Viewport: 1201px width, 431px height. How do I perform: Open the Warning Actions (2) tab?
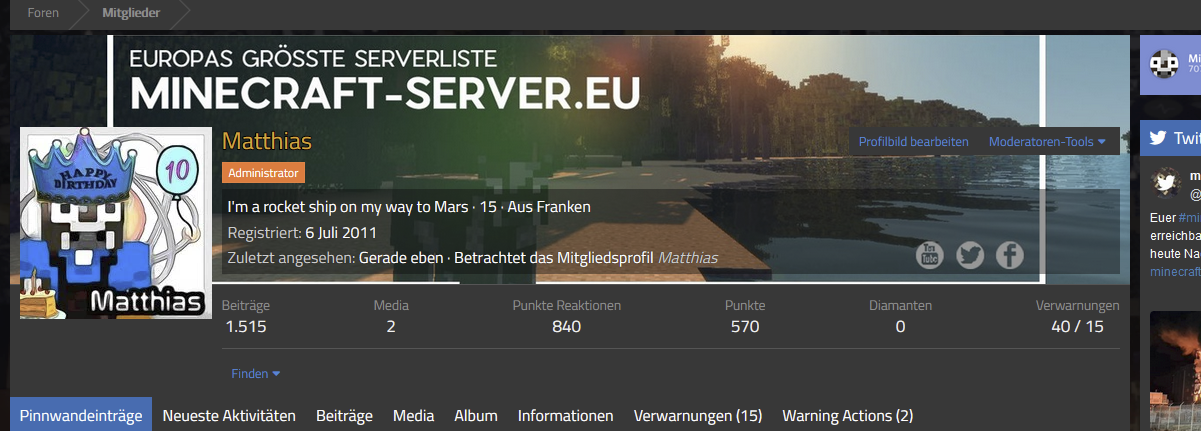coord(848,415)
